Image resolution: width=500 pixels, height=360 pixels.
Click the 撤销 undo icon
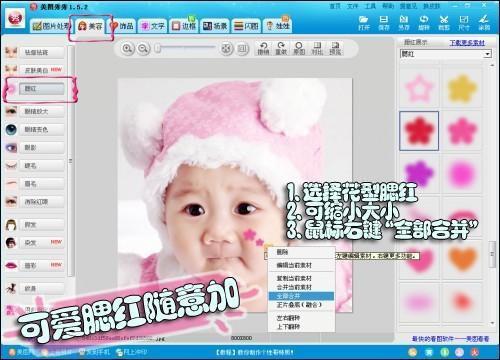(x=263, y=49)
